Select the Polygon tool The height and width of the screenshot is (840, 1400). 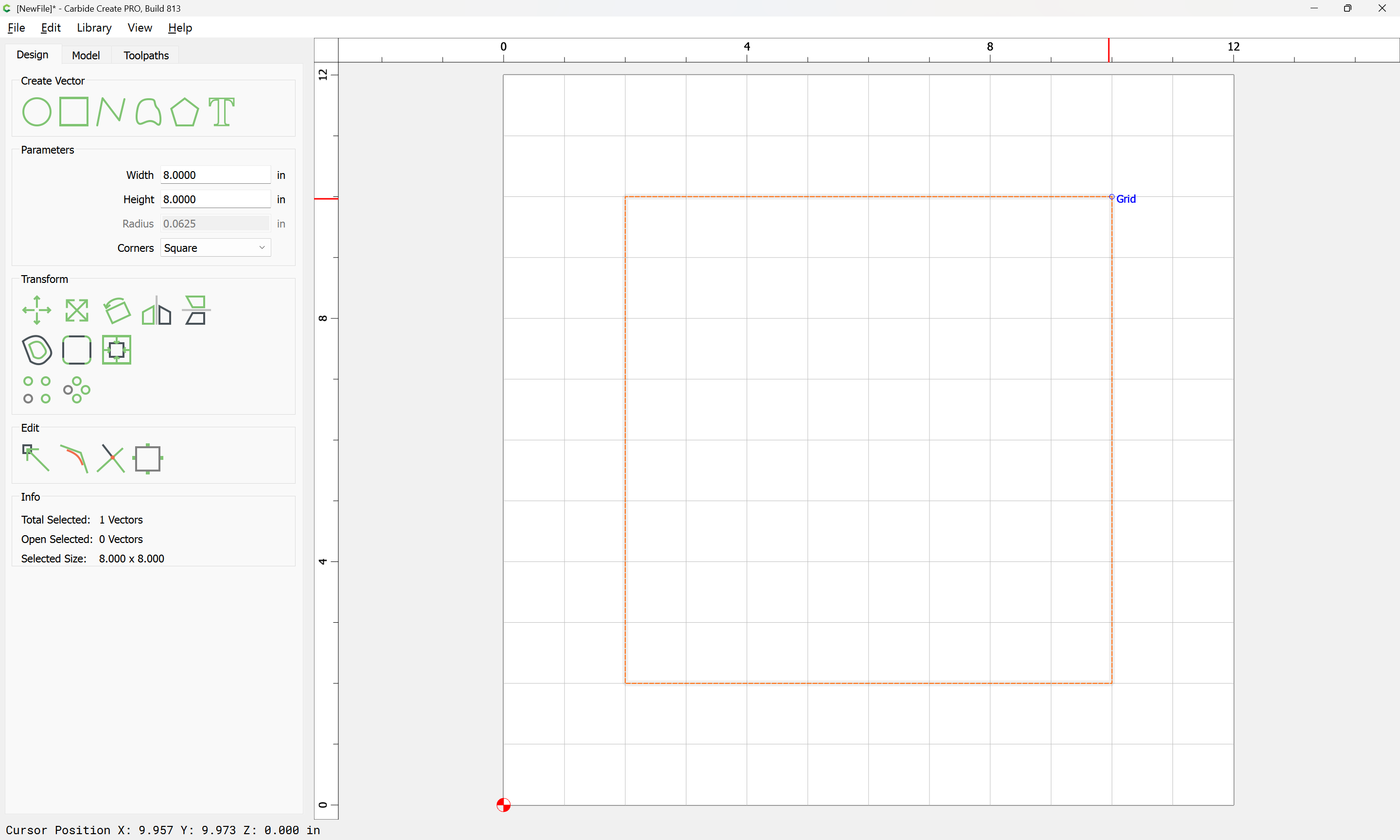[184, 111]
